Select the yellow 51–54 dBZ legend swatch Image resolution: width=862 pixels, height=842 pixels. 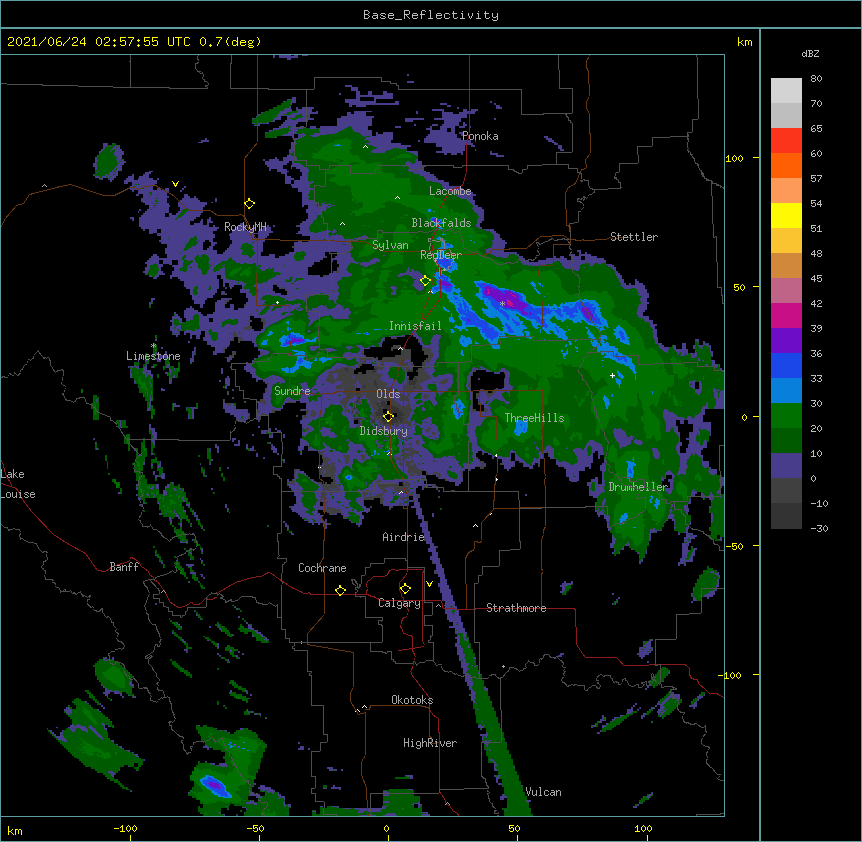[x=786, y=215]
